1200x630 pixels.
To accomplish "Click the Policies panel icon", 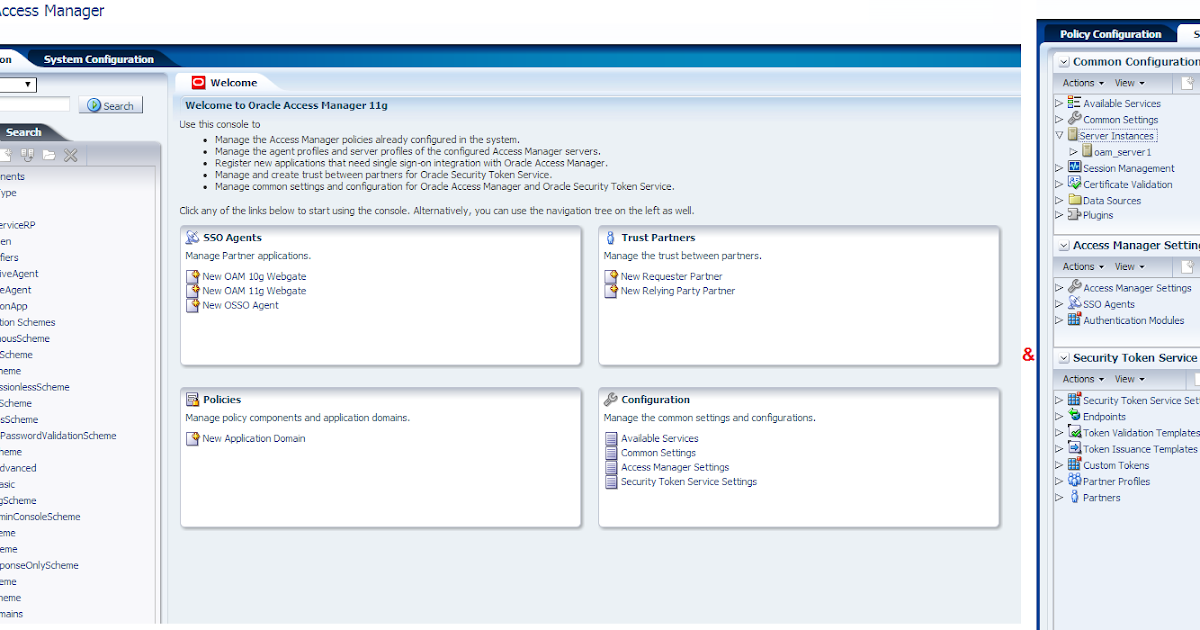I will tap(193, 400).
